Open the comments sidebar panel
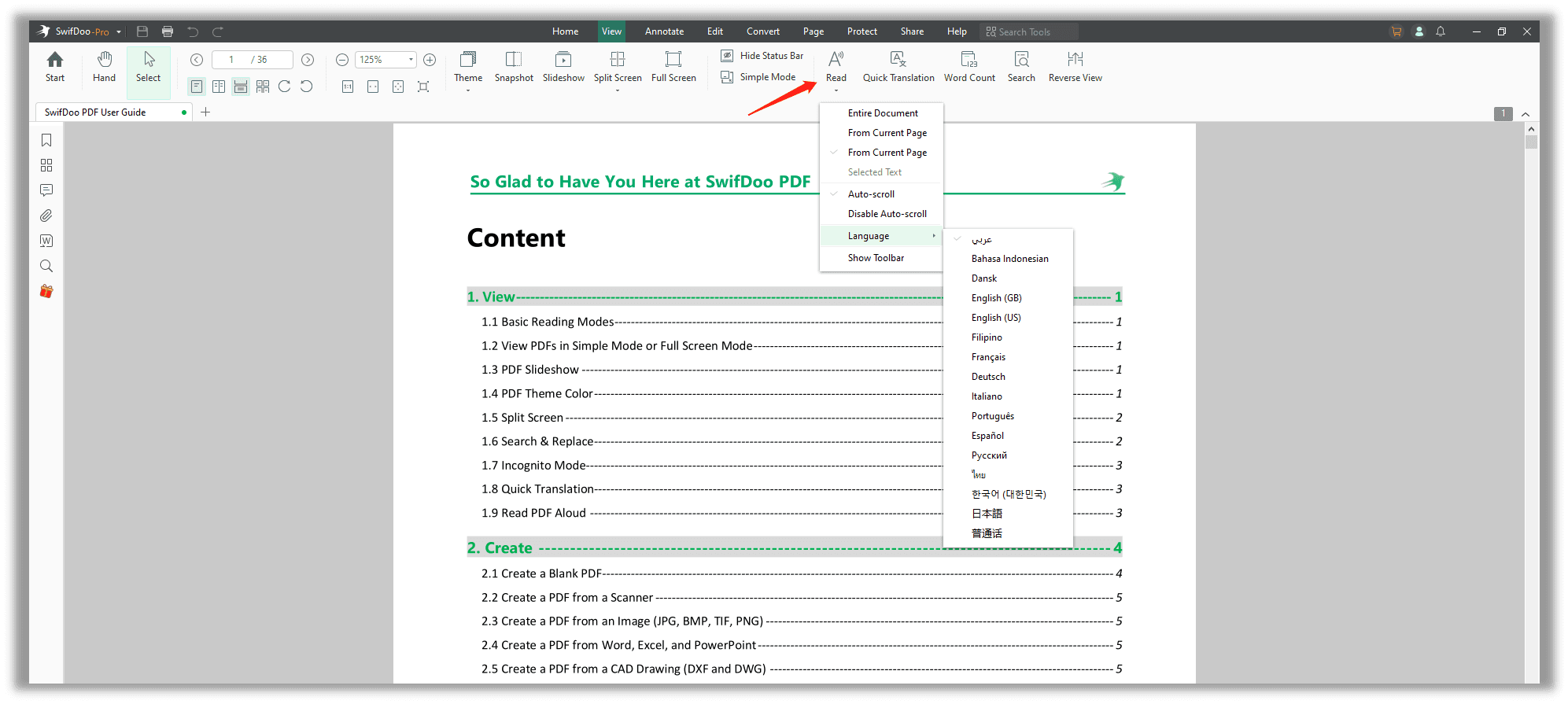This screenshot has width=1568, height=704. point(46,190)
